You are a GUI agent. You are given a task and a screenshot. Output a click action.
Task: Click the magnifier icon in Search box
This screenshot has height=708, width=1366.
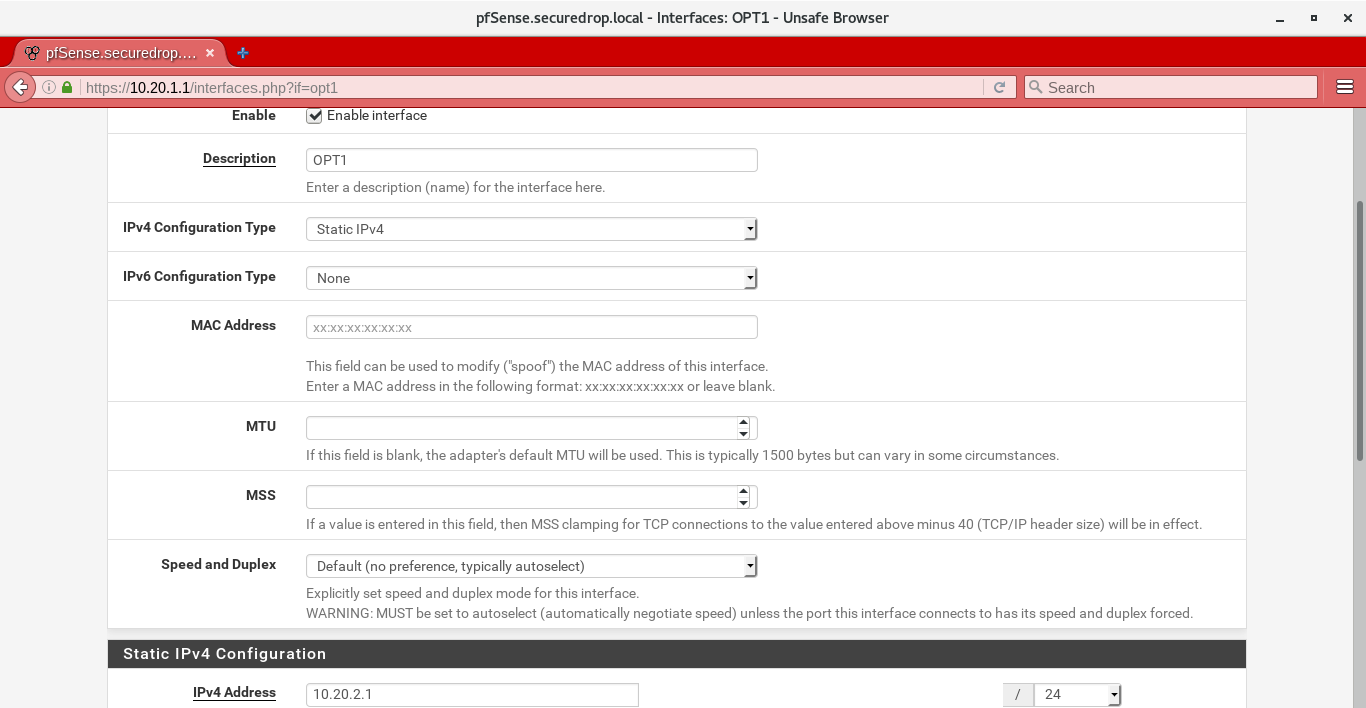(x=1036, y=87)
